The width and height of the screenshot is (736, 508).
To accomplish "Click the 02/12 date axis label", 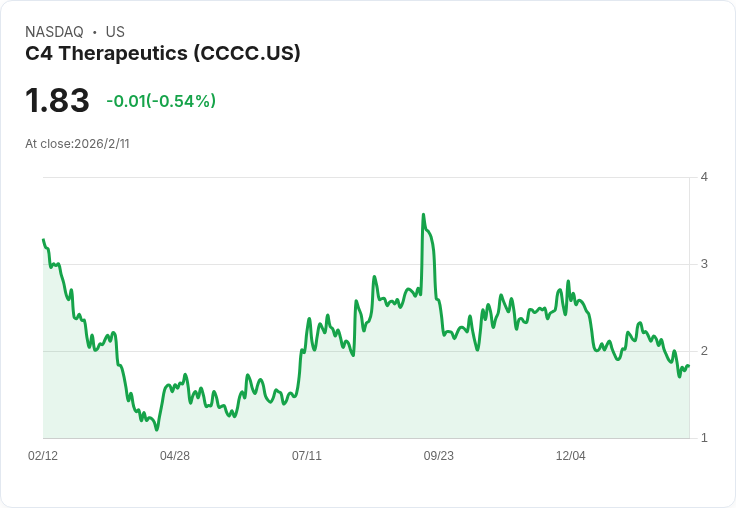I will point(43,455).
